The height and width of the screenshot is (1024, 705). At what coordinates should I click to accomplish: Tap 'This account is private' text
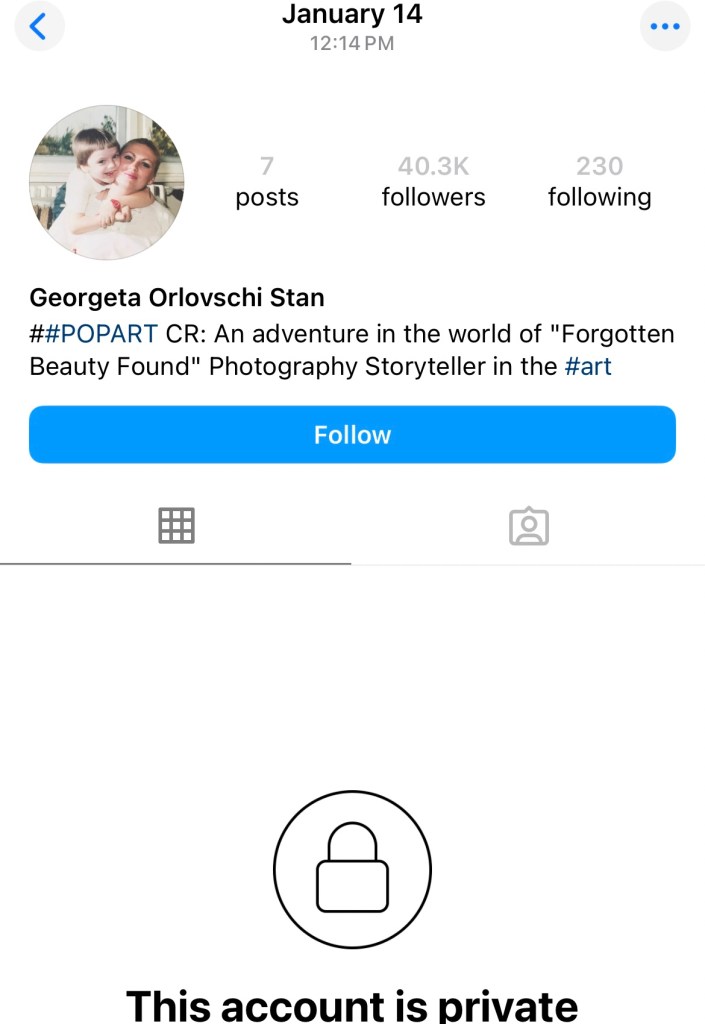point(352,1003)
